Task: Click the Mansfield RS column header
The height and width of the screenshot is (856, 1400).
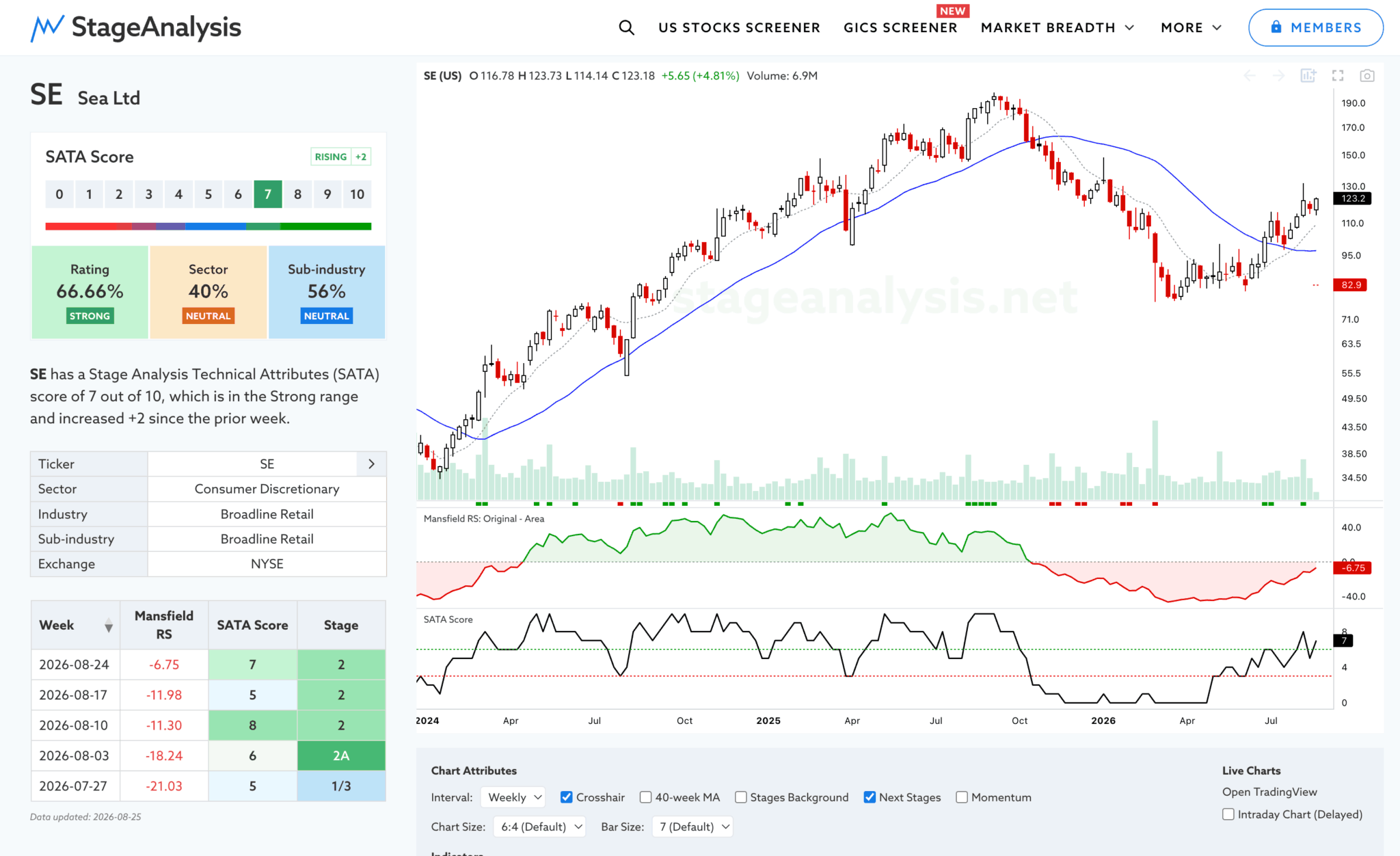Action: (x=164, y=625)
